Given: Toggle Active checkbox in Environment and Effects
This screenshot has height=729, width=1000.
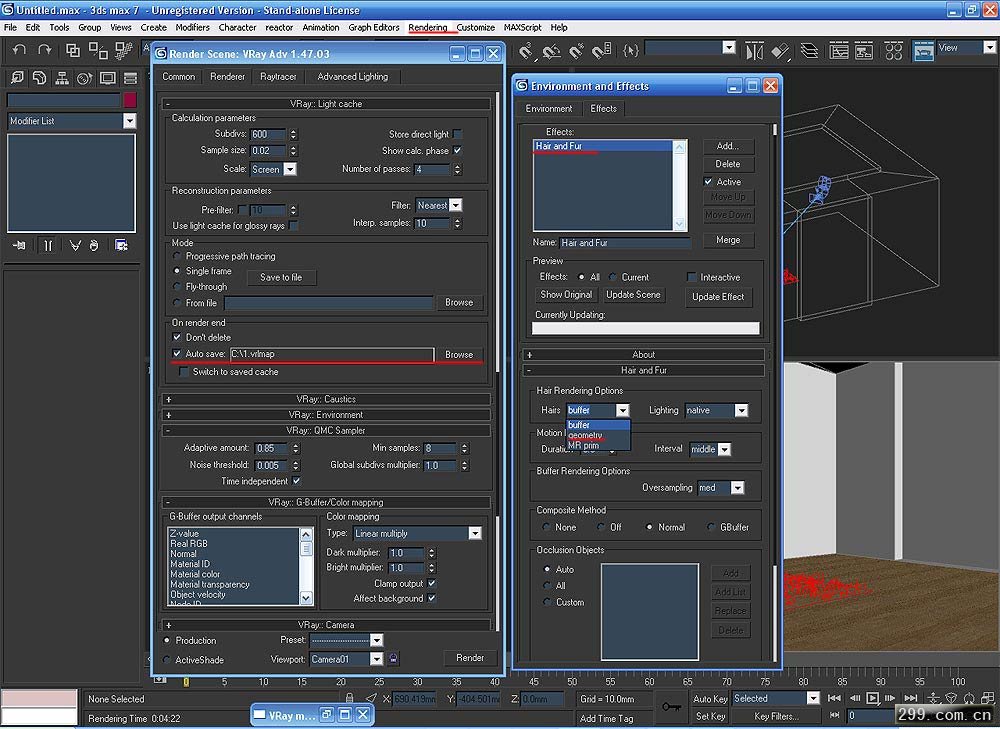Looking at the screenshot, I should tap(708, 181).
